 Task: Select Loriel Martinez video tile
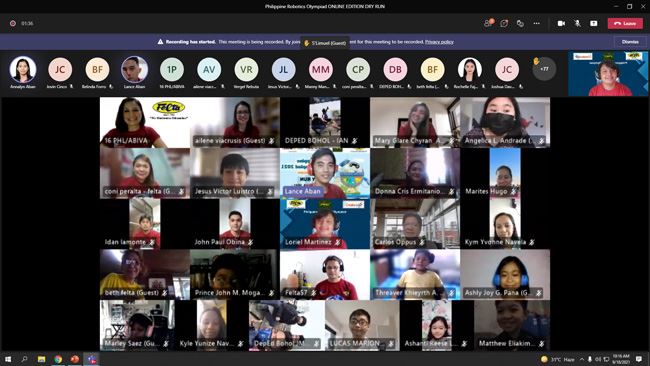coord(325,224)
